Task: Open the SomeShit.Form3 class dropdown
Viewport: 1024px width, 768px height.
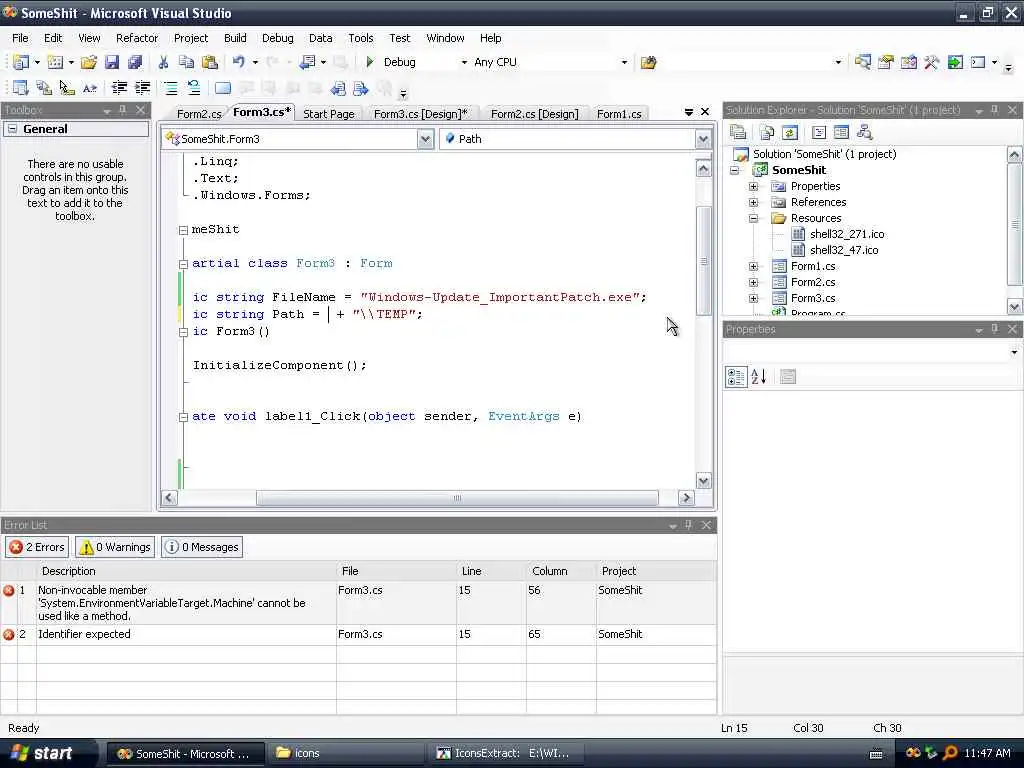Action: click(425, 139)
